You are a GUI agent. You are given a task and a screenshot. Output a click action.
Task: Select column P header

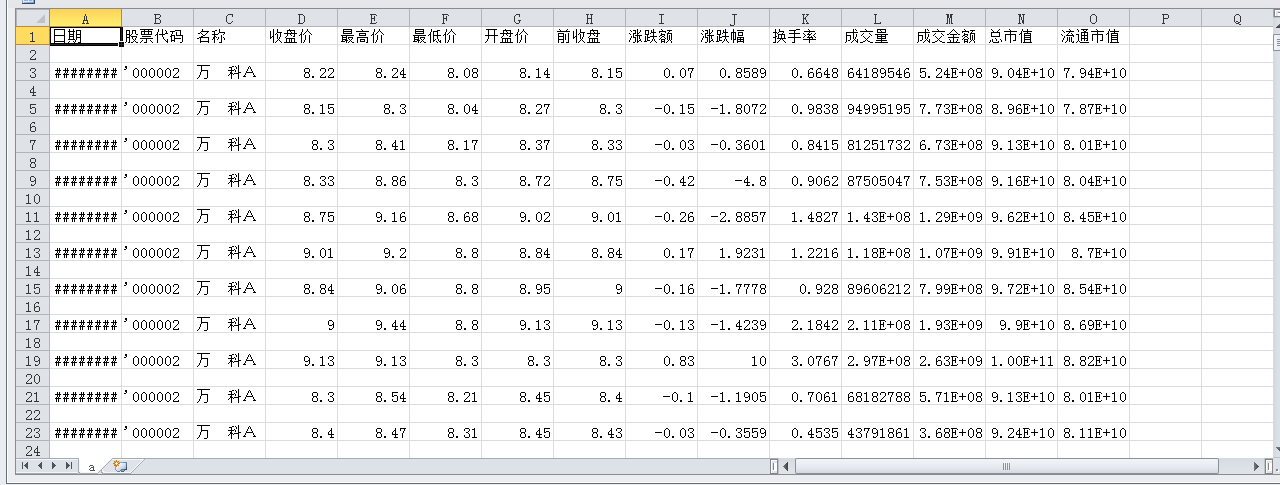(1165, 19)
